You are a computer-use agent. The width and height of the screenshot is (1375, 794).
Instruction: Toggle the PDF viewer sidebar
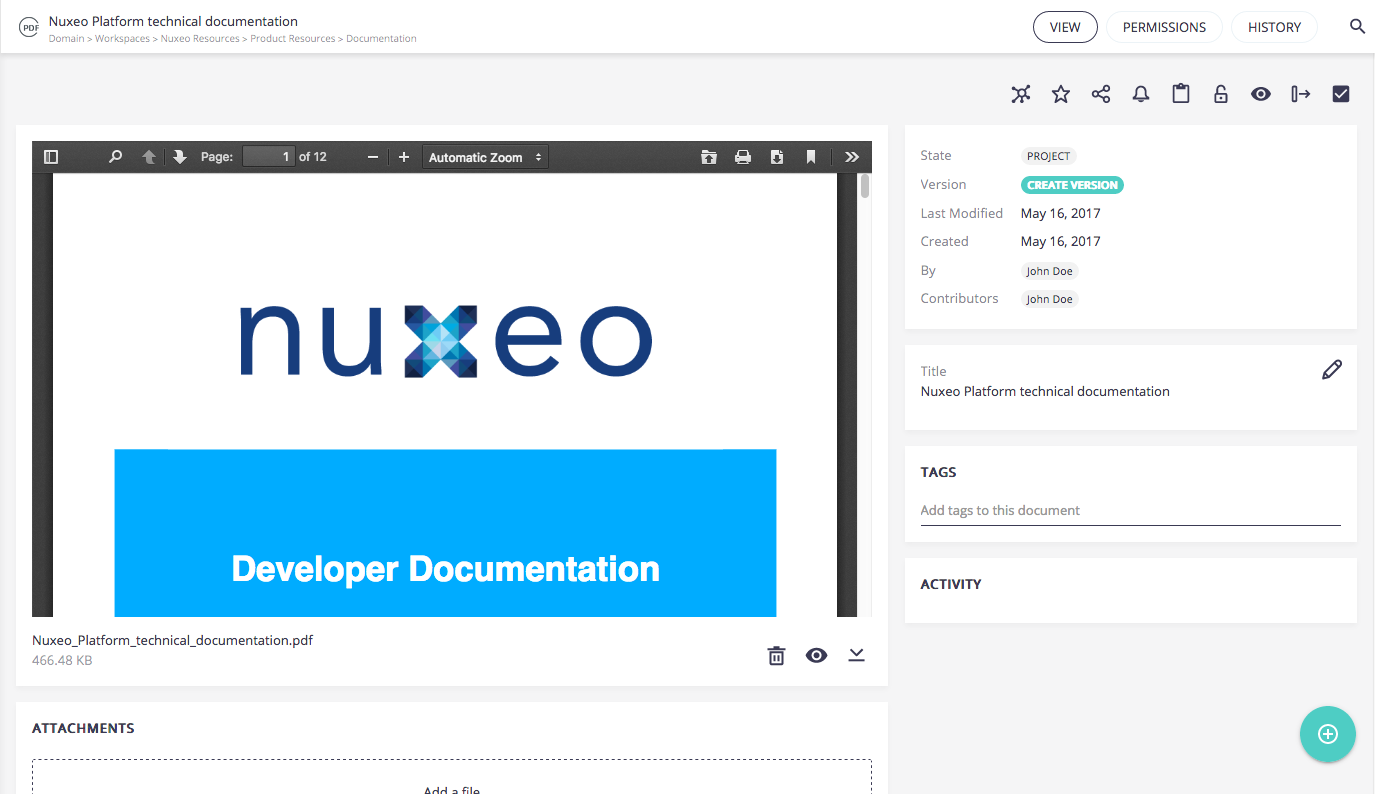click(51, 157)
